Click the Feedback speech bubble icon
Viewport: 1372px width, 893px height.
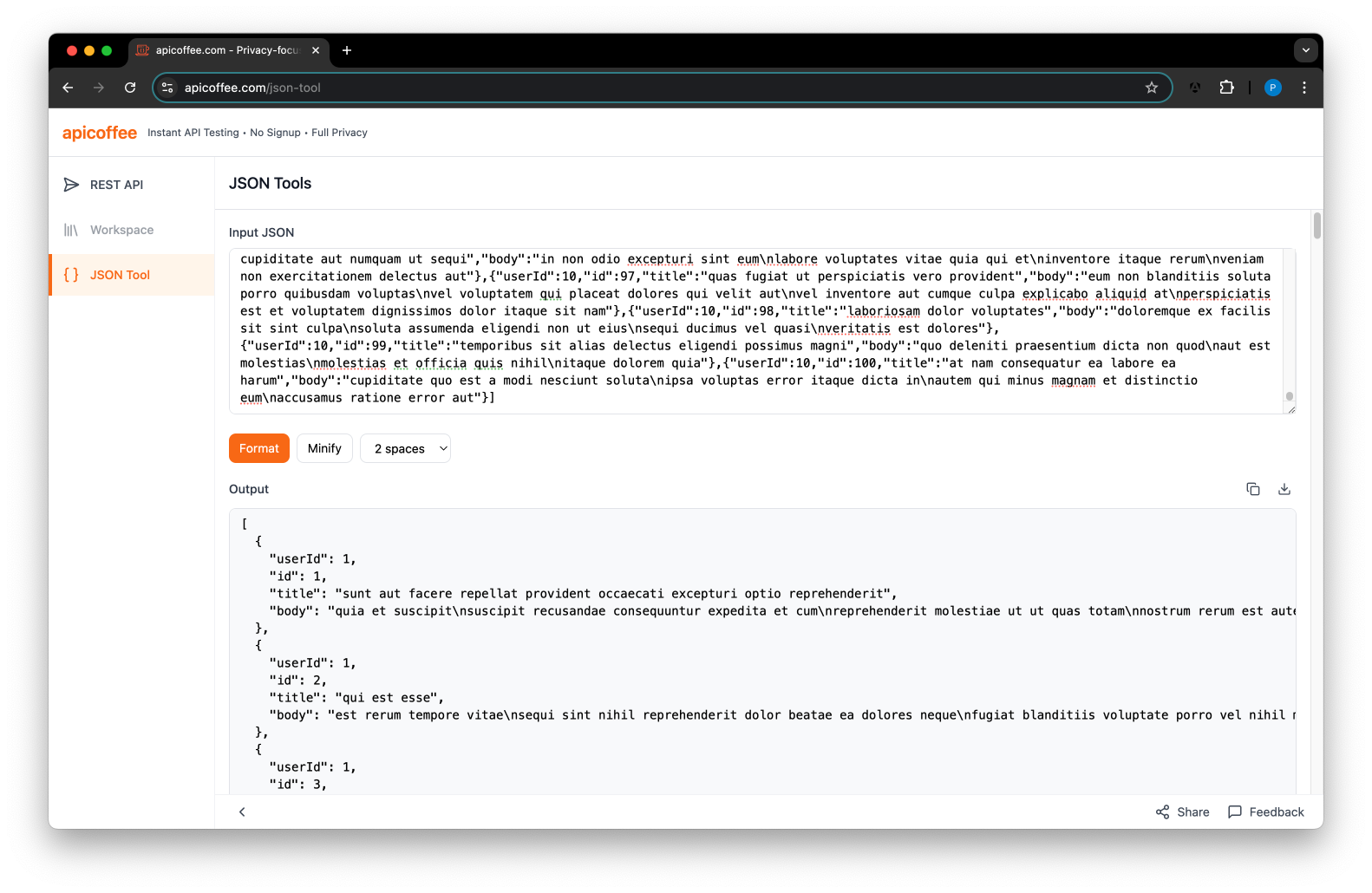tap(1235, 812)
